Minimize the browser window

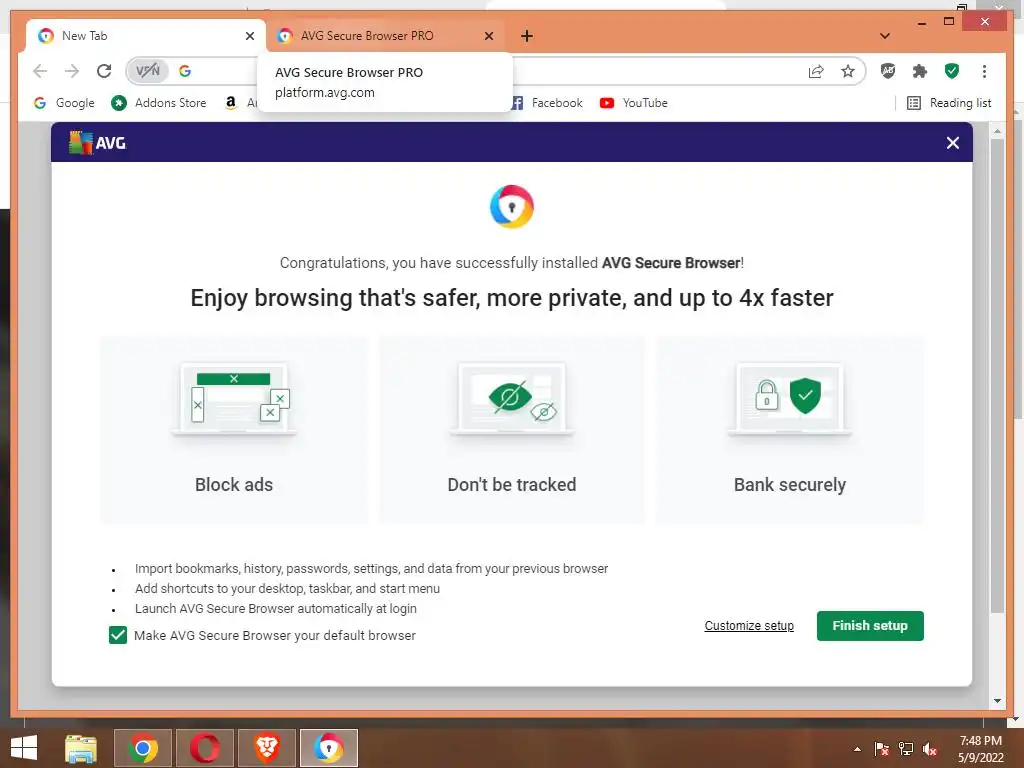pos(921,23)
